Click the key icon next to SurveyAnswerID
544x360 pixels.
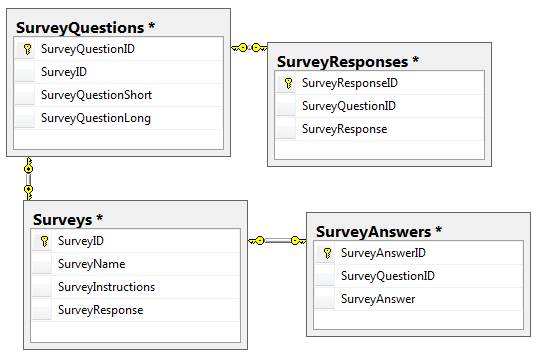(327, 253)
